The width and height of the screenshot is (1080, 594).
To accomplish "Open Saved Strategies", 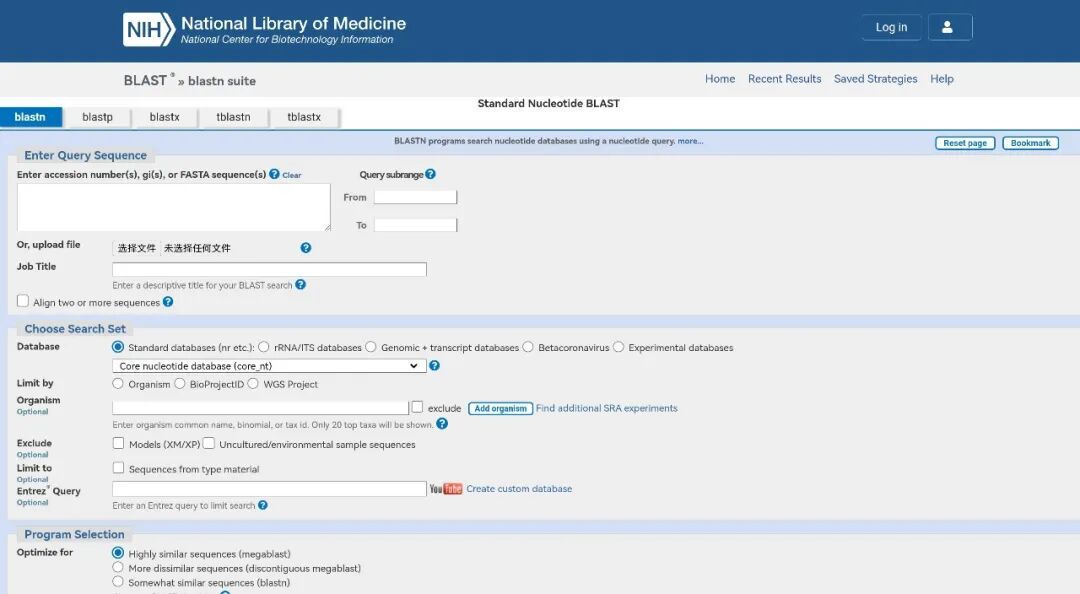I will 875,79.
